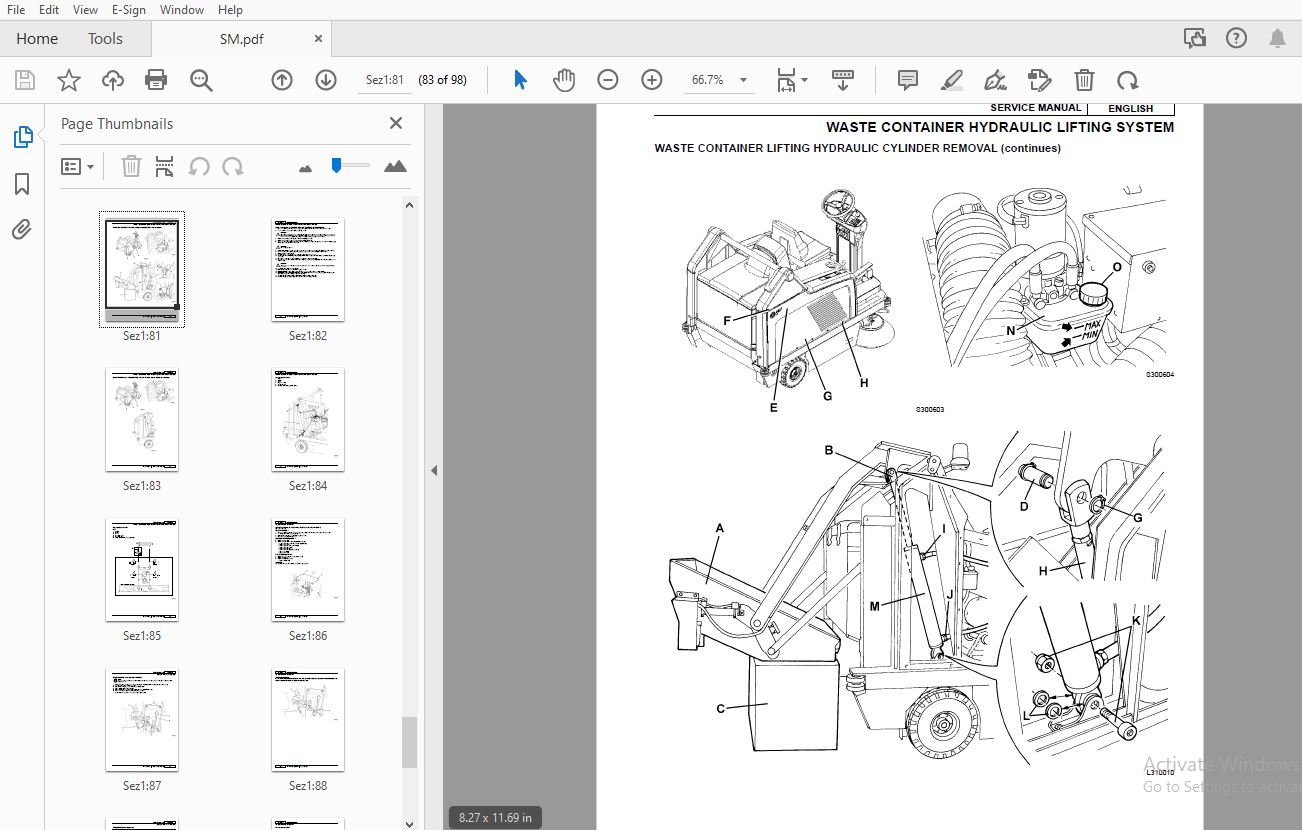Open the share review icon top right
Image resolution: width=1302 pixels, height=830 pixels.
(1194, 38)
